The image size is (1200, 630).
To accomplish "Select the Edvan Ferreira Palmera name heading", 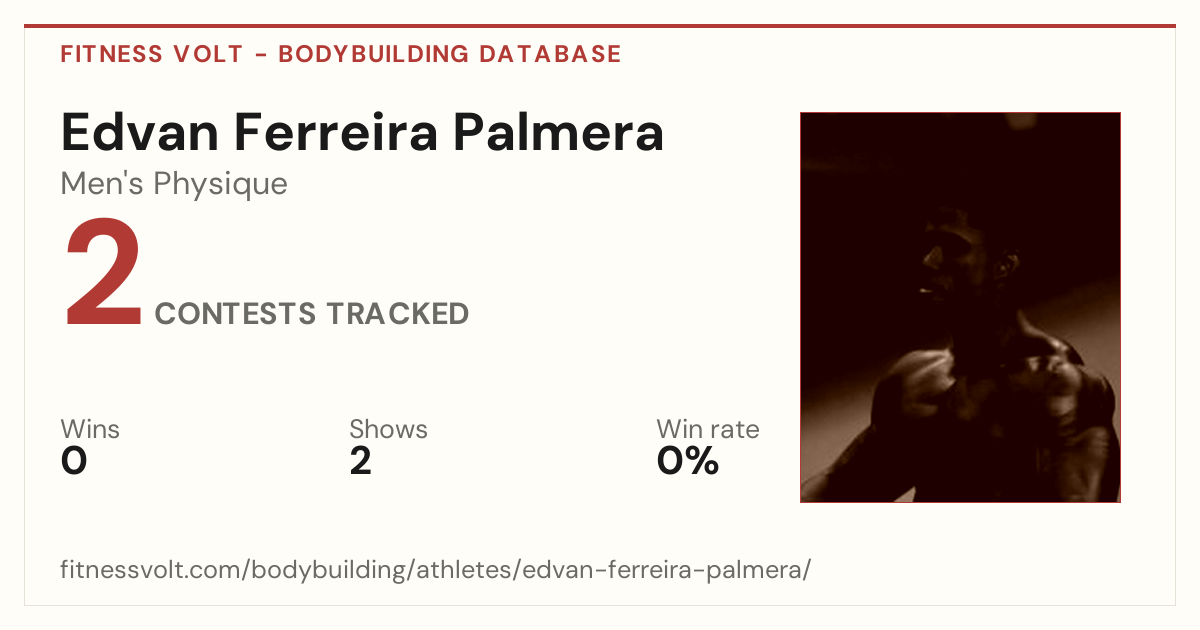I will click(x=362, y=133).
